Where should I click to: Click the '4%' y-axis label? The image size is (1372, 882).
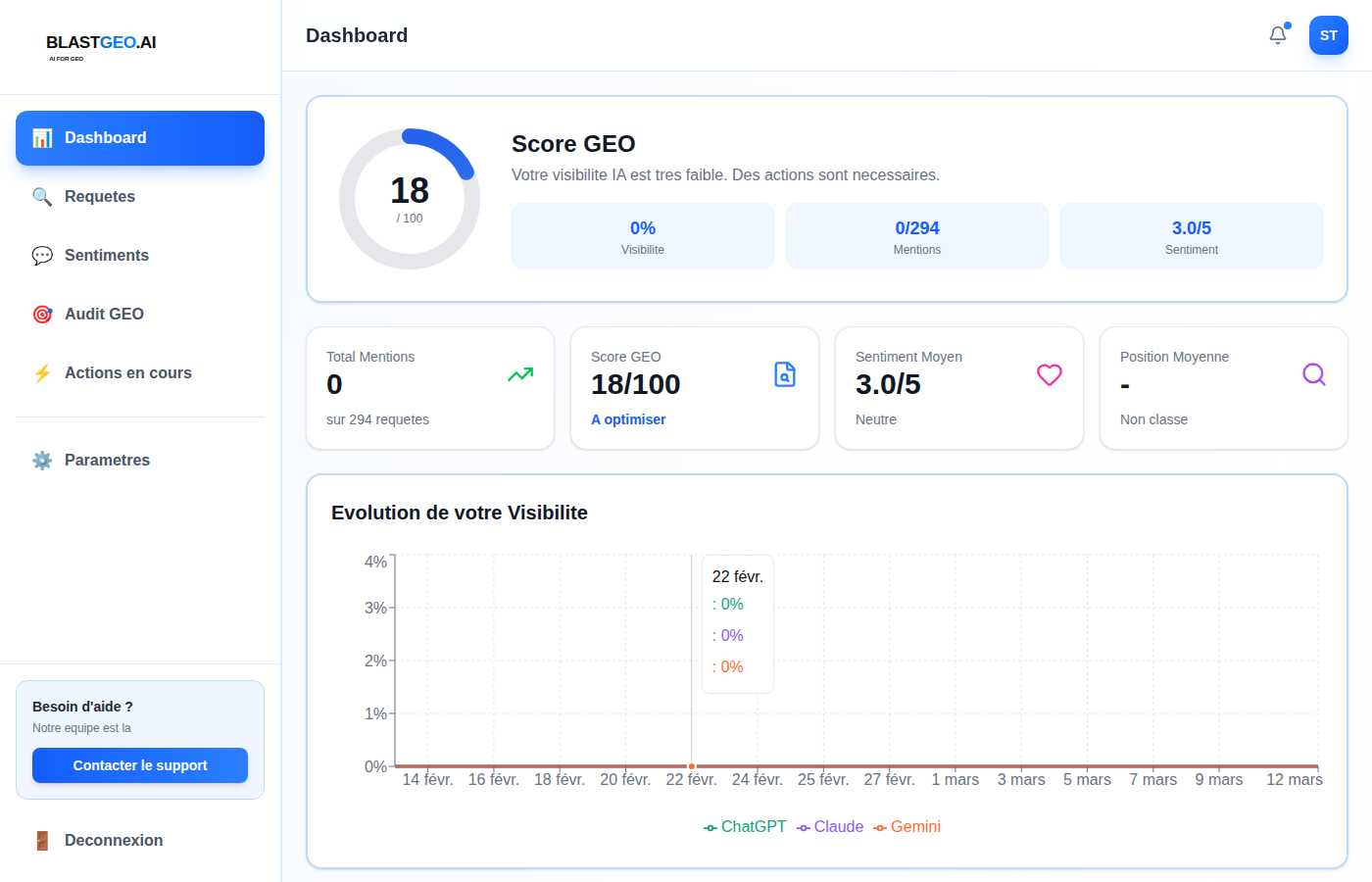click(375, 562)
